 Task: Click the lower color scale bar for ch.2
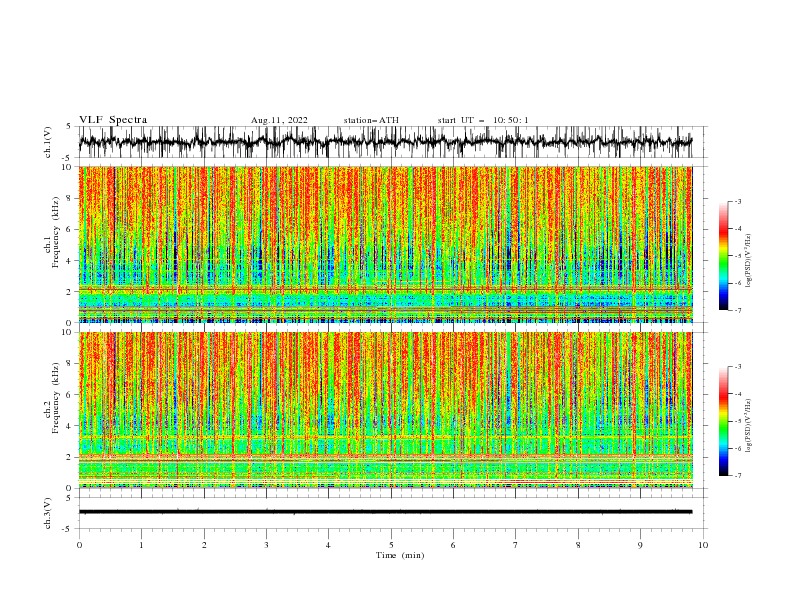(x=724, y=421)
